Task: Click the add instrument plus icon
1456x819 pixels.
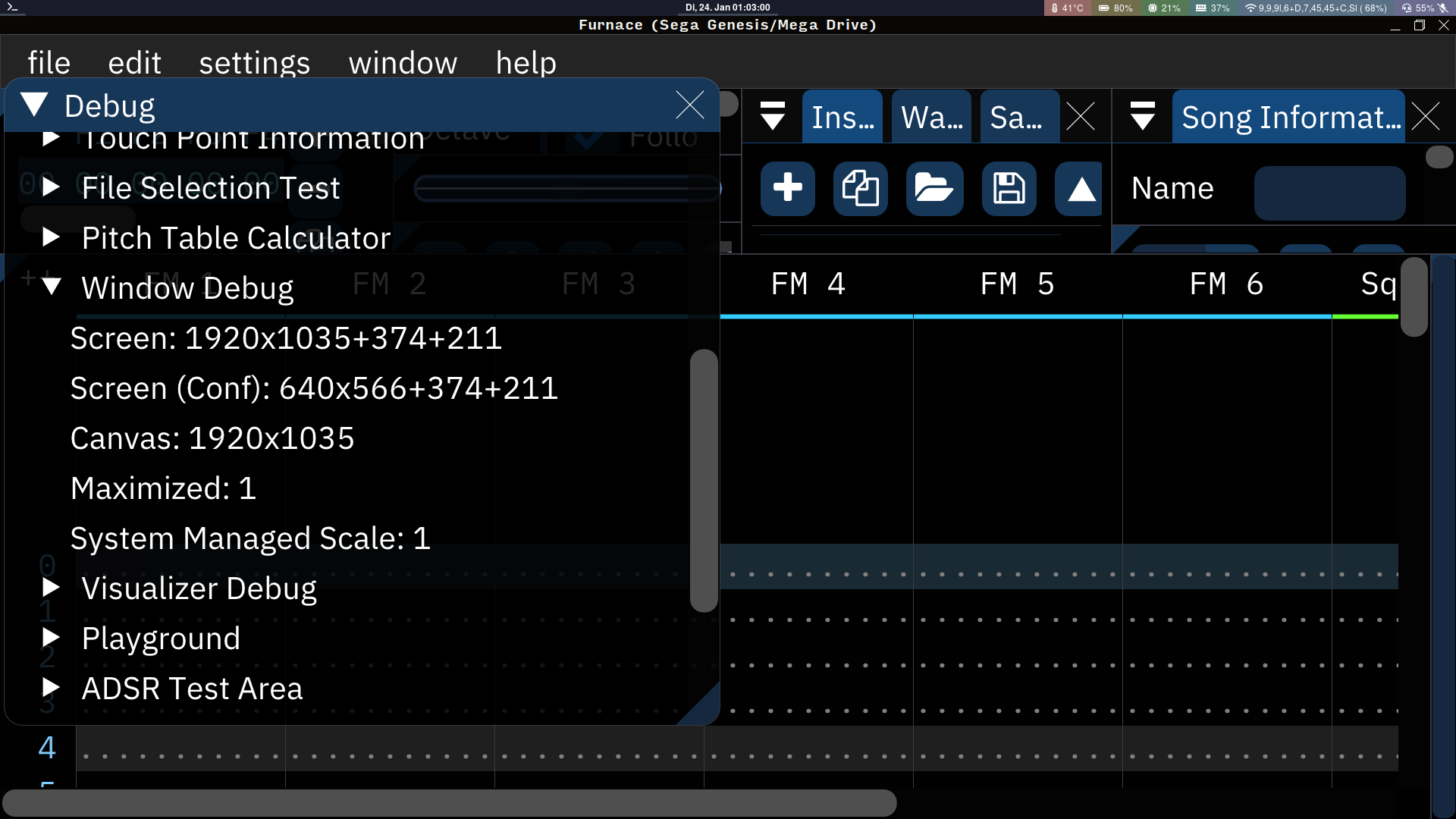Action: [787, 188]
